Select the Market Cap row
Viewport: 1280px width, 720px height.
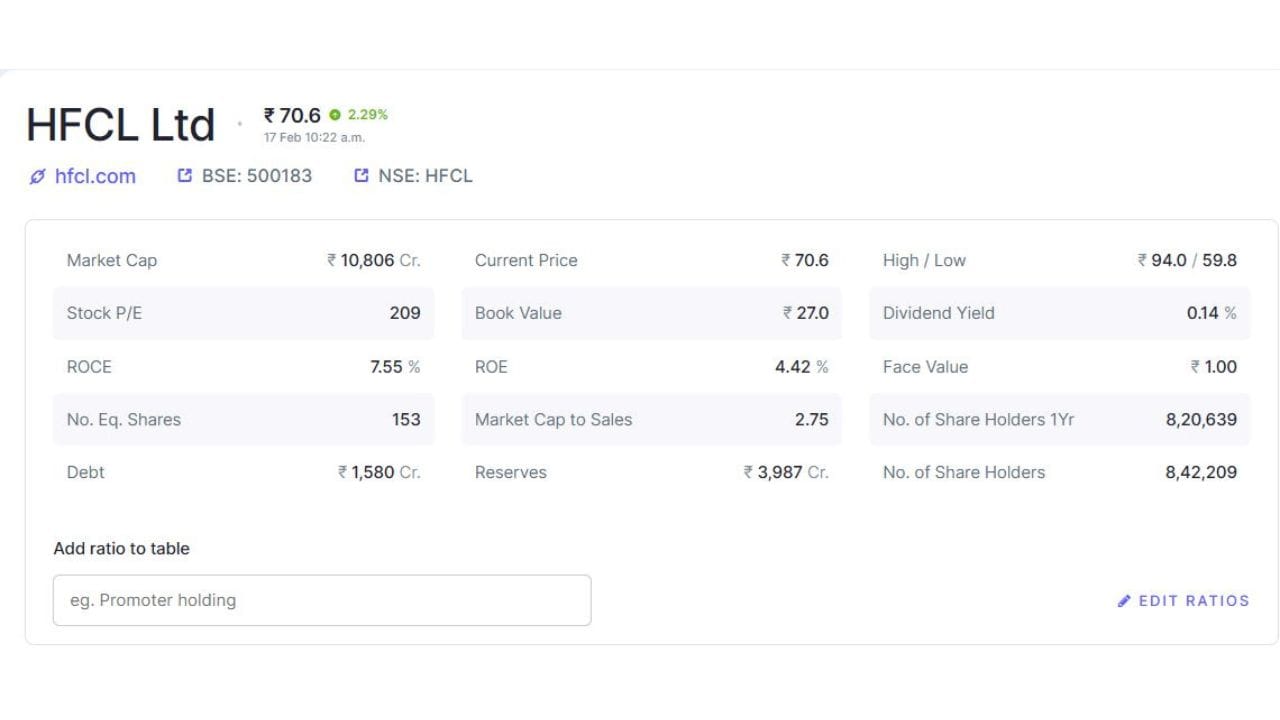tap(243, 260)
